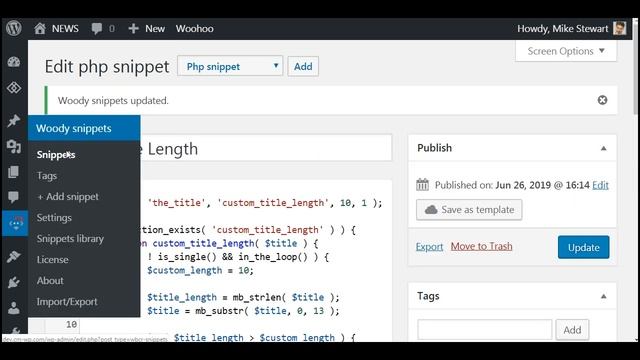The image size is (640, 360).
Task: Open License menu item
Action: pos(52,260)
